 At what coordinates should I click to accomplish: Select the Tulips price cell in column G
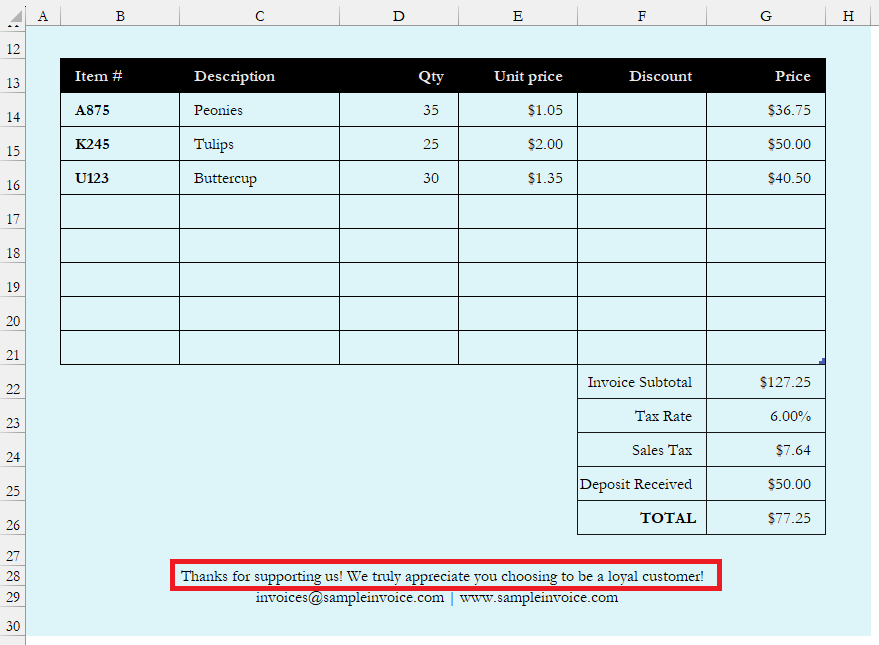tap(766, 144)
